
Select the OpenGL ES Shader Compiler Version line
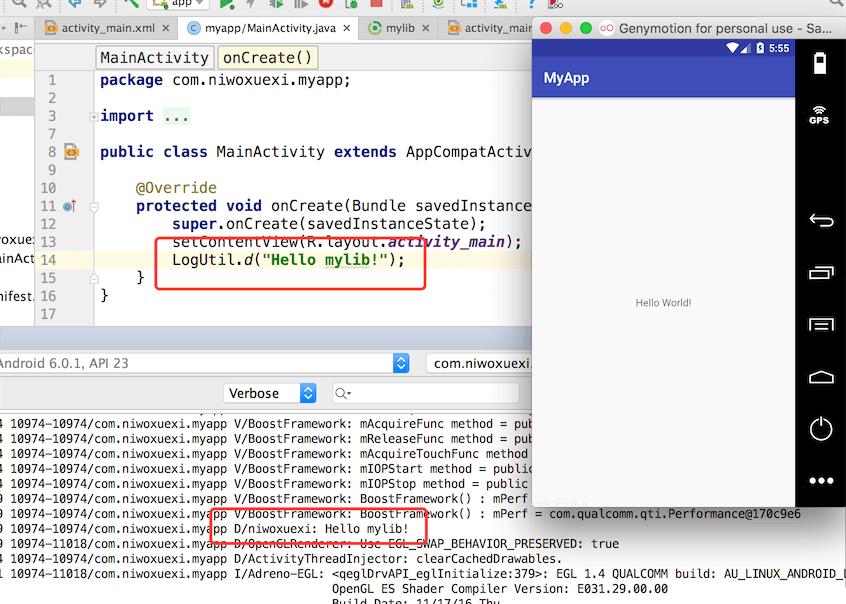coord(500,589)
